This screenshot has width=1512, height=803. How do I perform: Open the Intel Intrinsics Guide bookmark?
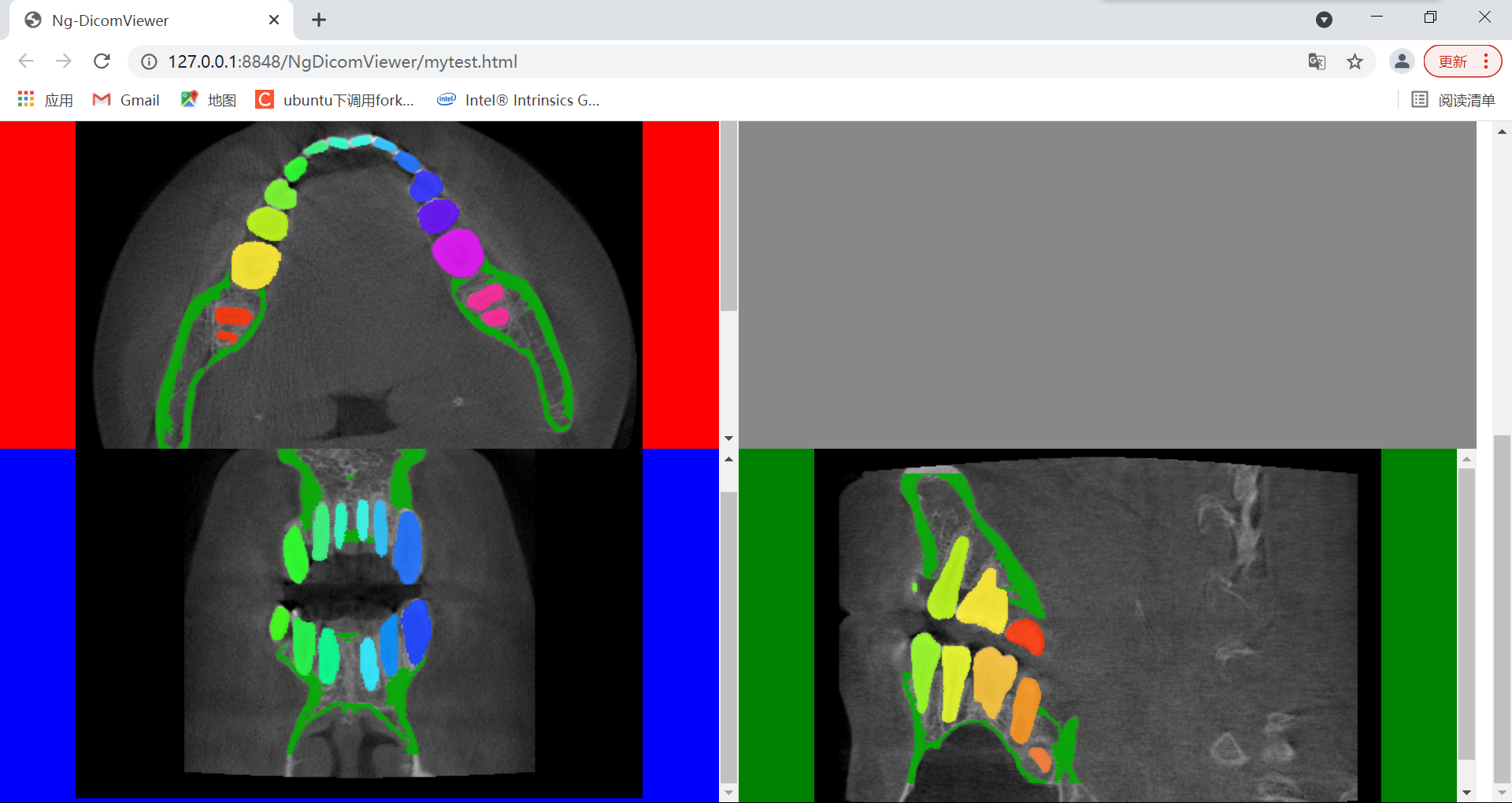(x=519, y=100)
